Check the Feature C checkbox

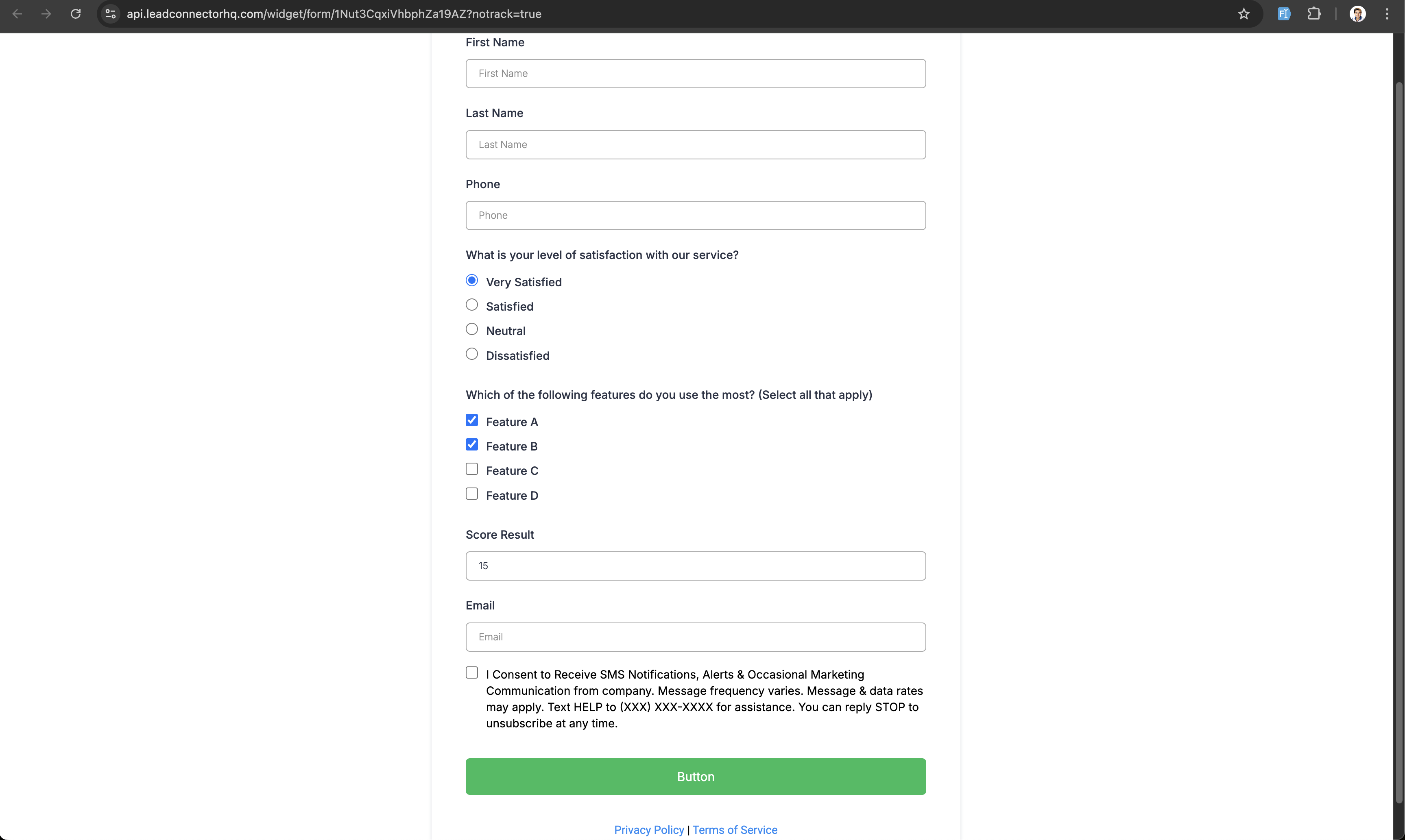tap(472, 469)
